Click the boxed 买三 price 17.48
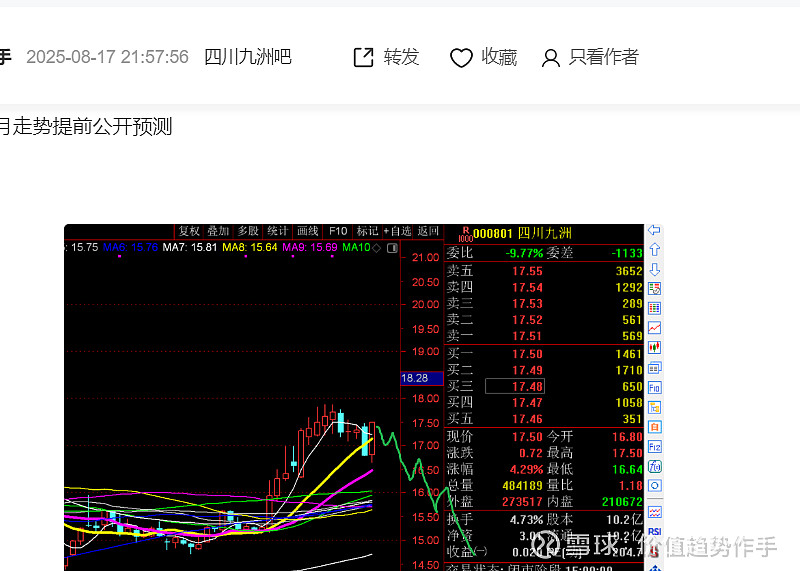 pos(515,386)
